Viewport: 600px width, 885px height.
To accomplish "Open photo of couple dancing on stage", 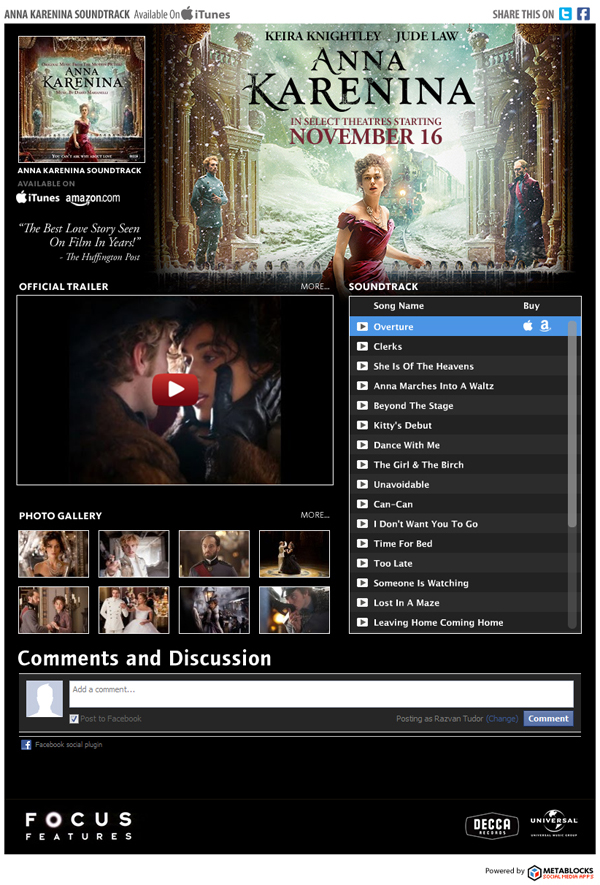I will pyautogui.click(x=295, y=554).
